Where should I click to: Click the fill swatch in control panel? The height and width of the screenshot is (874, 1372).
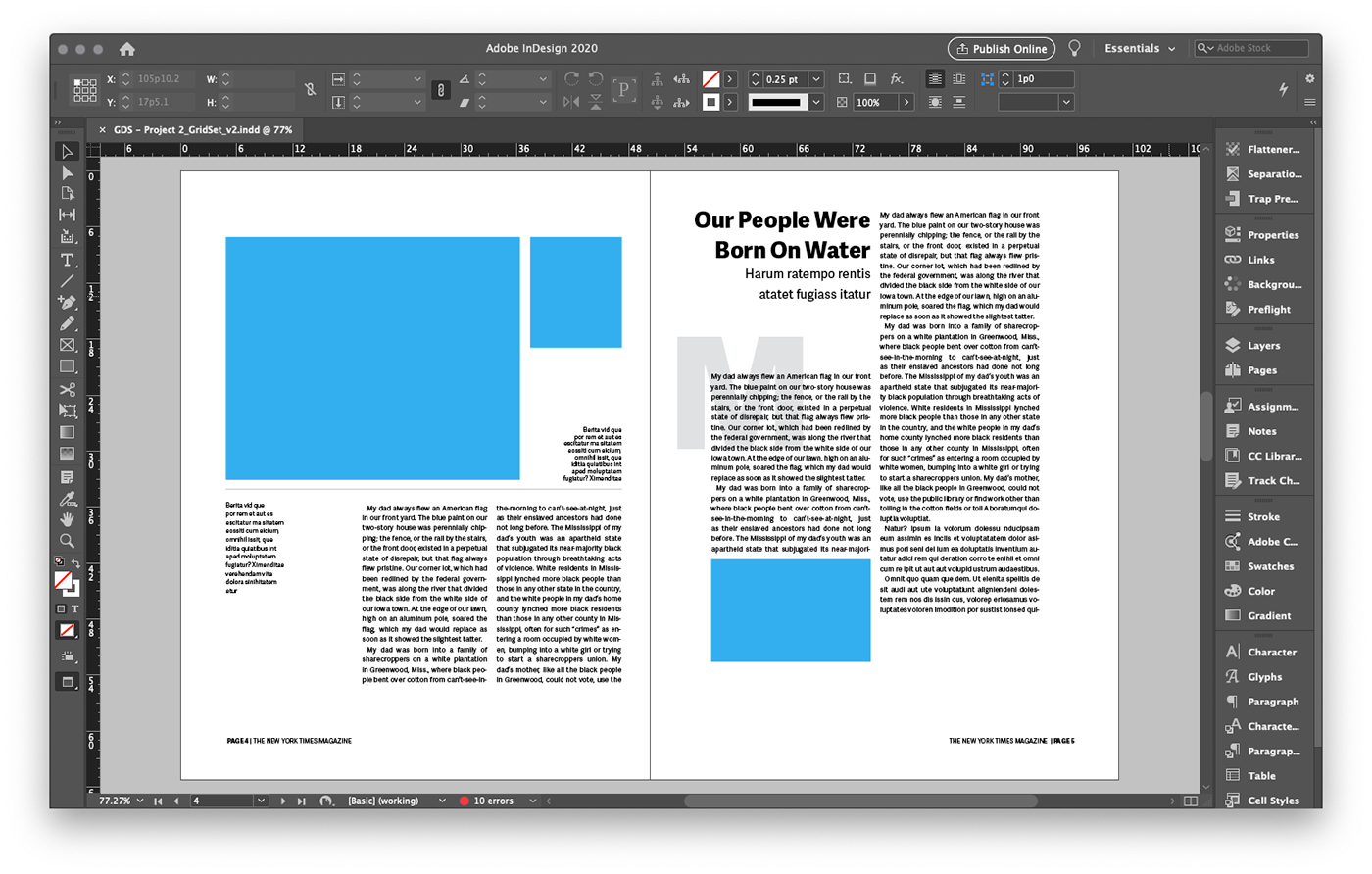tap(711, 78)
